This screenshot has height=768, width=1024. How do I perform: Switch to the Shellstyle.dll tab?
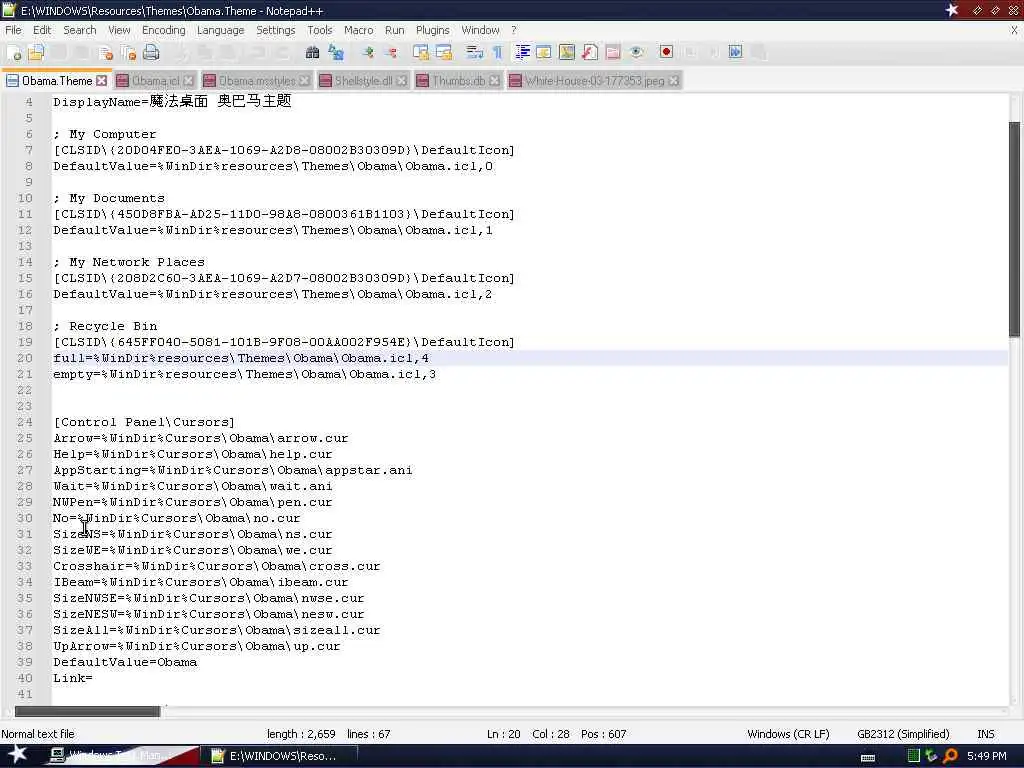(363, 80)
